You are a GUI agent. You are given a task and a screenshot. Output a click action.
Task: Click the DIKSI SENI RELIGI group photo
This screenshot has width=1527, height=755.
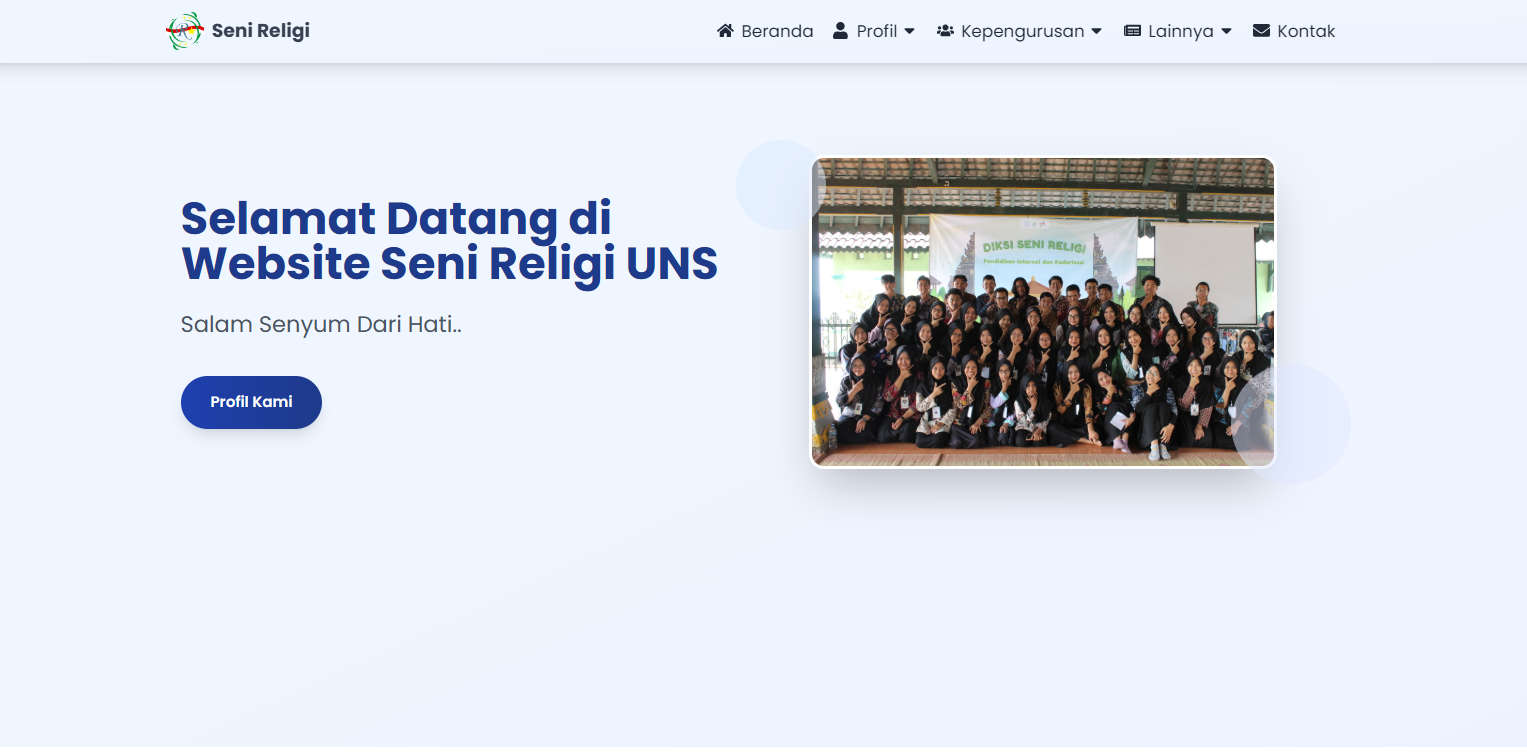click(1044, 310)
